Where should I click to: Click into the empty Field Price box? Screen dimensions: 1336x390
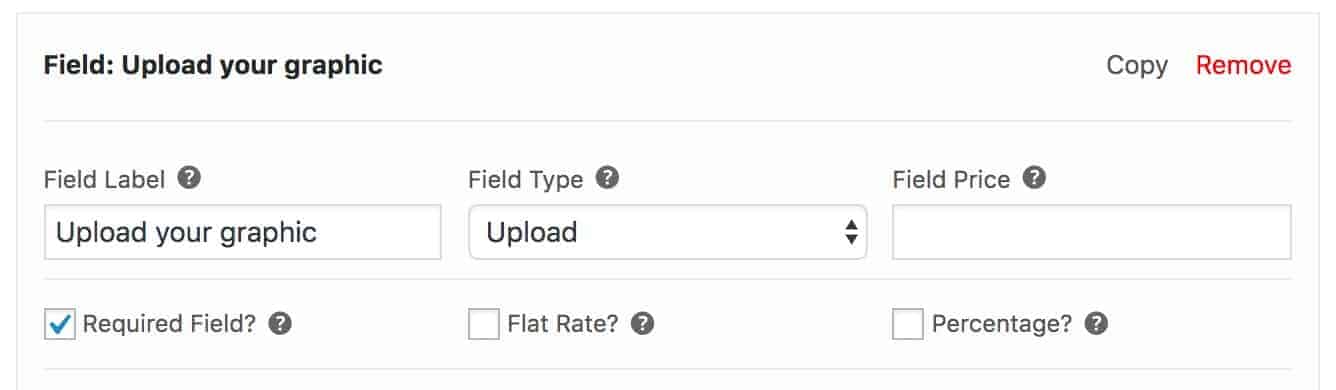click(x=1092, y=232)
